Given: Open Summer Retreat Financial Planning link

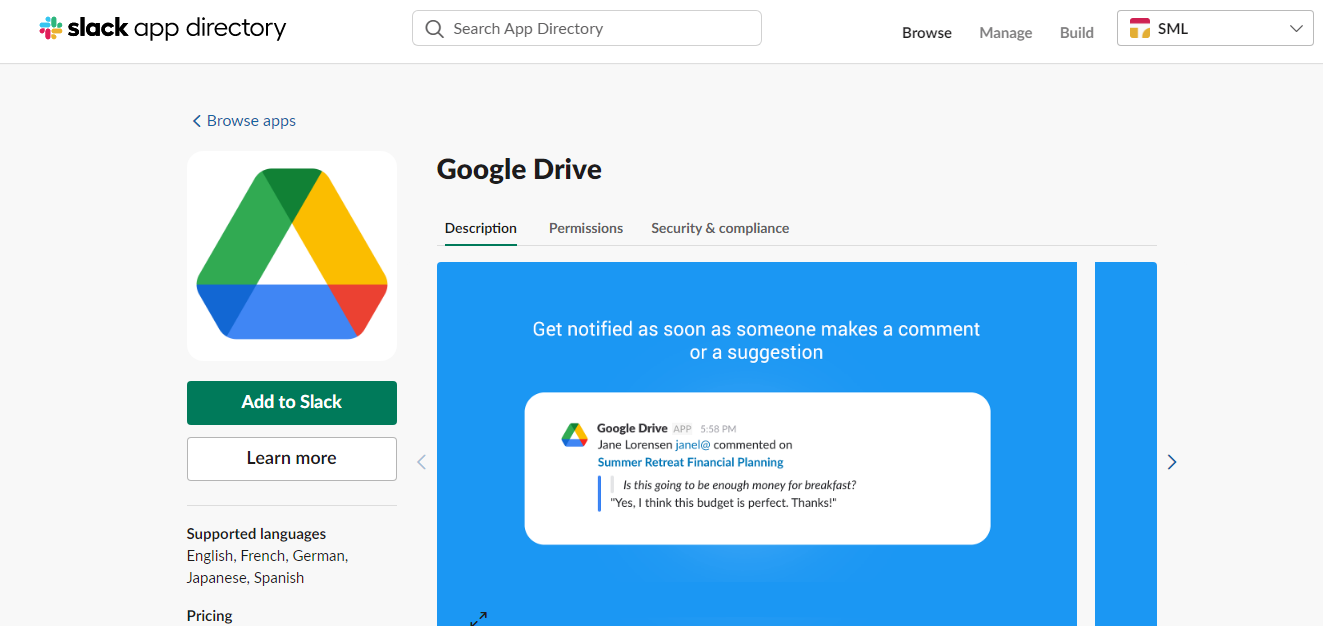Looking at the screenshot, I should [690, 462].
